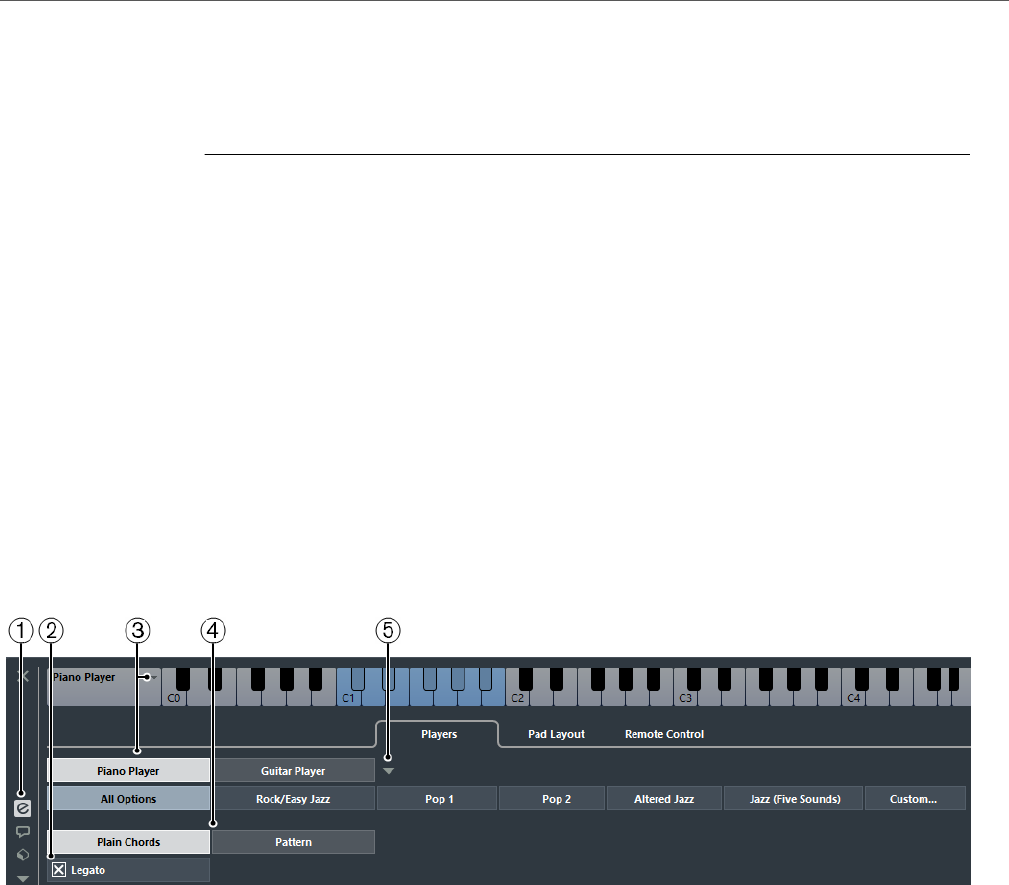Click the C2 key on the keyboard
The image size is (1009, 885).
point(517,698)
